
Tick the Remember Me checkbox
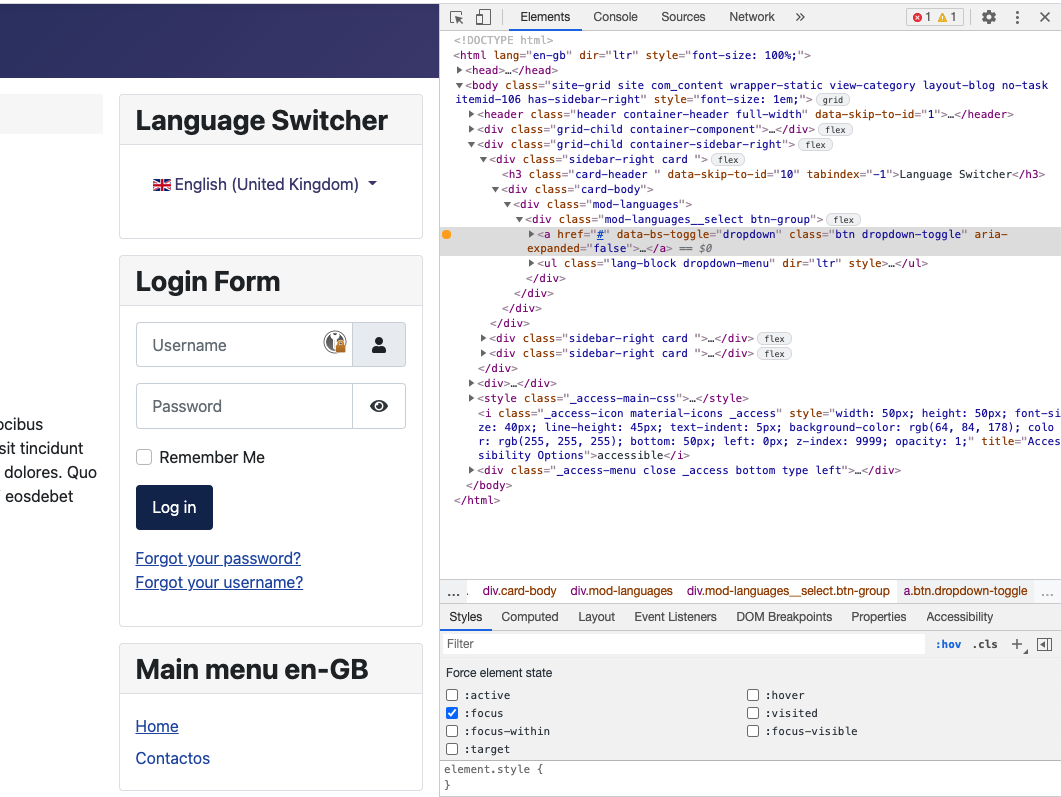click(x=144, y=457)
